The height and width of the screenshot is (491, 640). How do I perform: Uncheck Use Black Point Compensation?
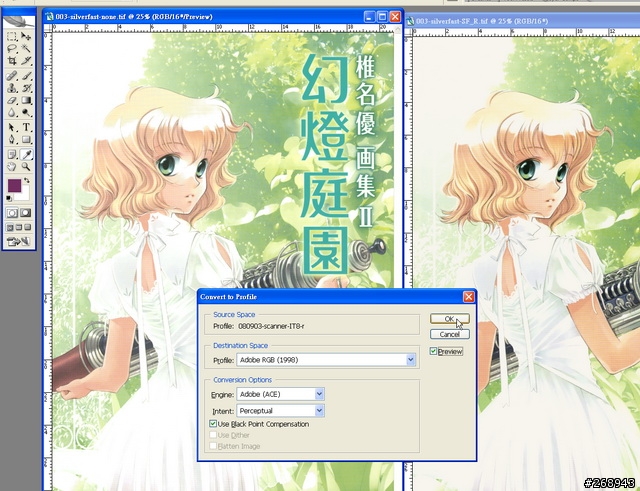tap(213, 424)
